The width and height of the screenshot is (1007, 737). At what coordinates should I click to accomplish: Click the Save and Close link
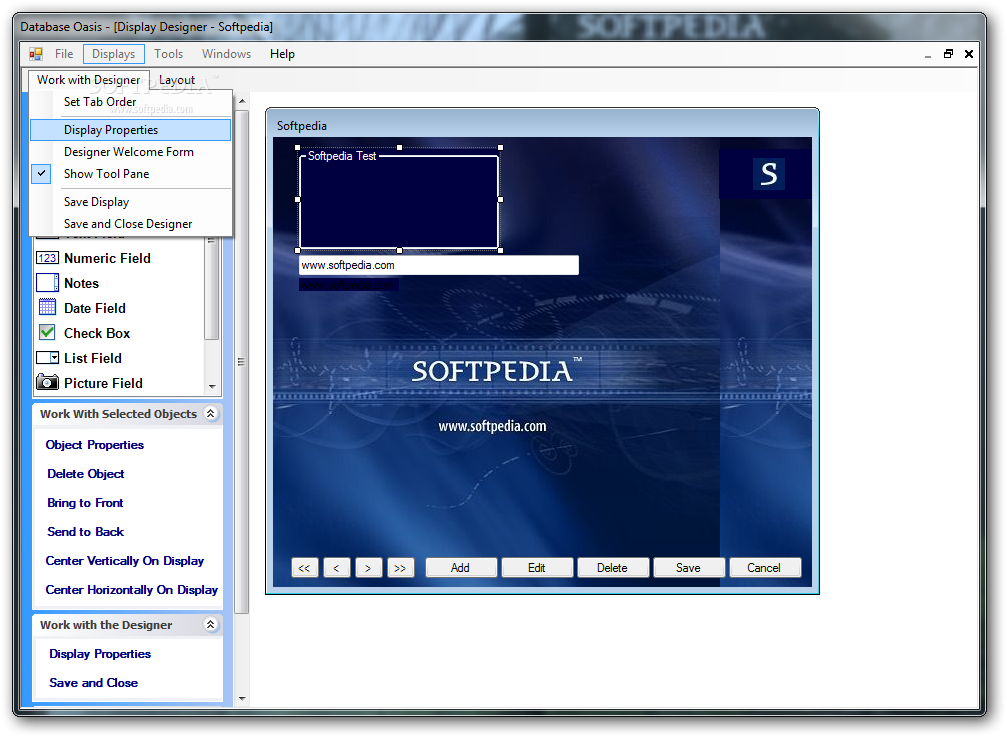coord(93,682)
